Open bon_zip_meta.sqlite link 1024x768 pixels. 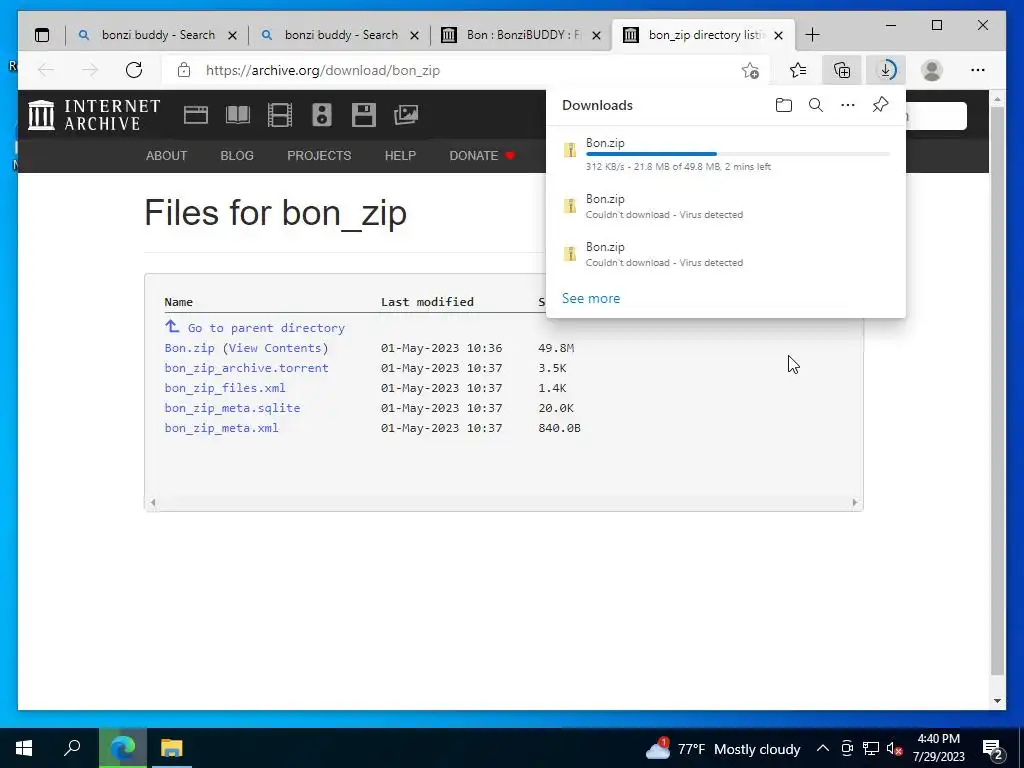(232, 408)
